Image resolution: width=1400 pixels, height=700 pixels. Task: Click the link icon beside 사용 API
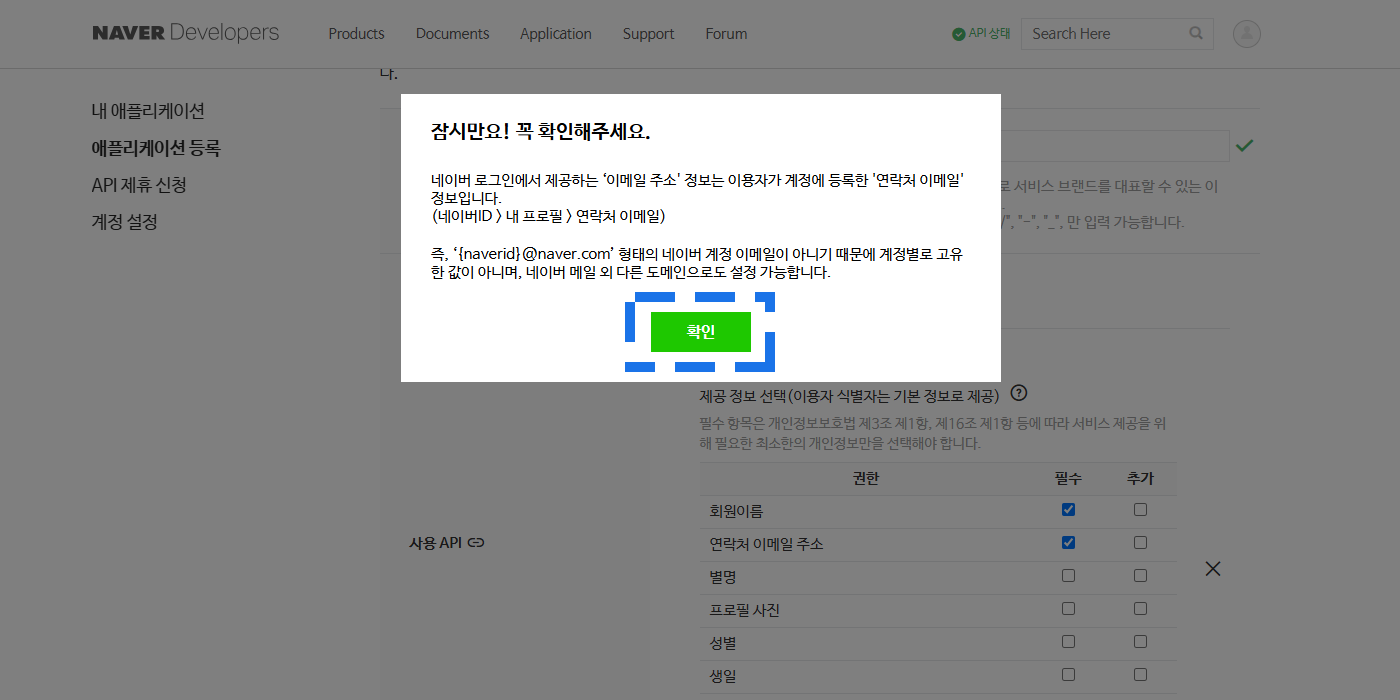(477, 543)
